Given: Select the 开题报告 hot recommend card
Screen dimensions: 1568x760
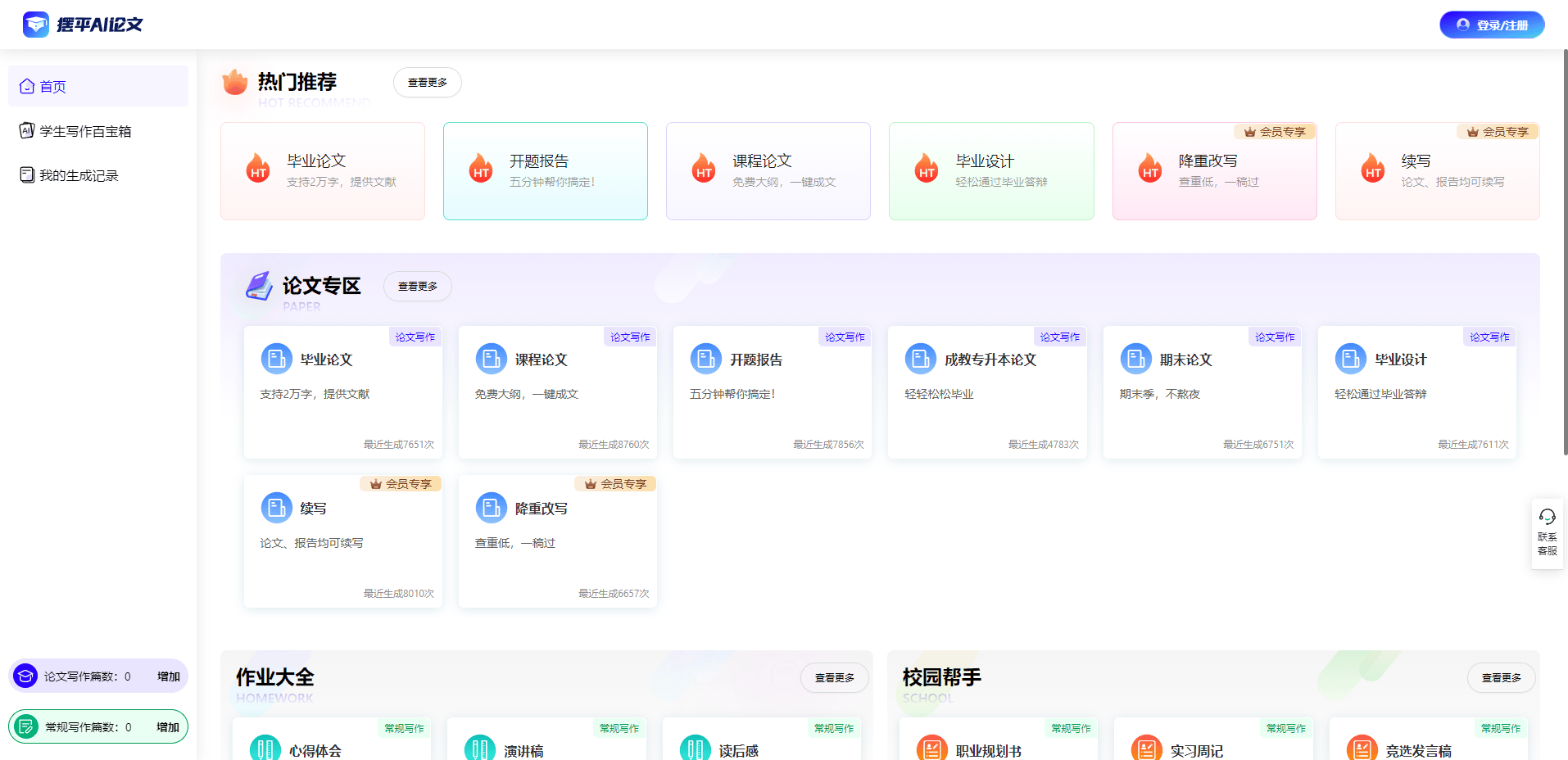Looking at the screenshot, I should pyautogui.click(x=545, y=170).
